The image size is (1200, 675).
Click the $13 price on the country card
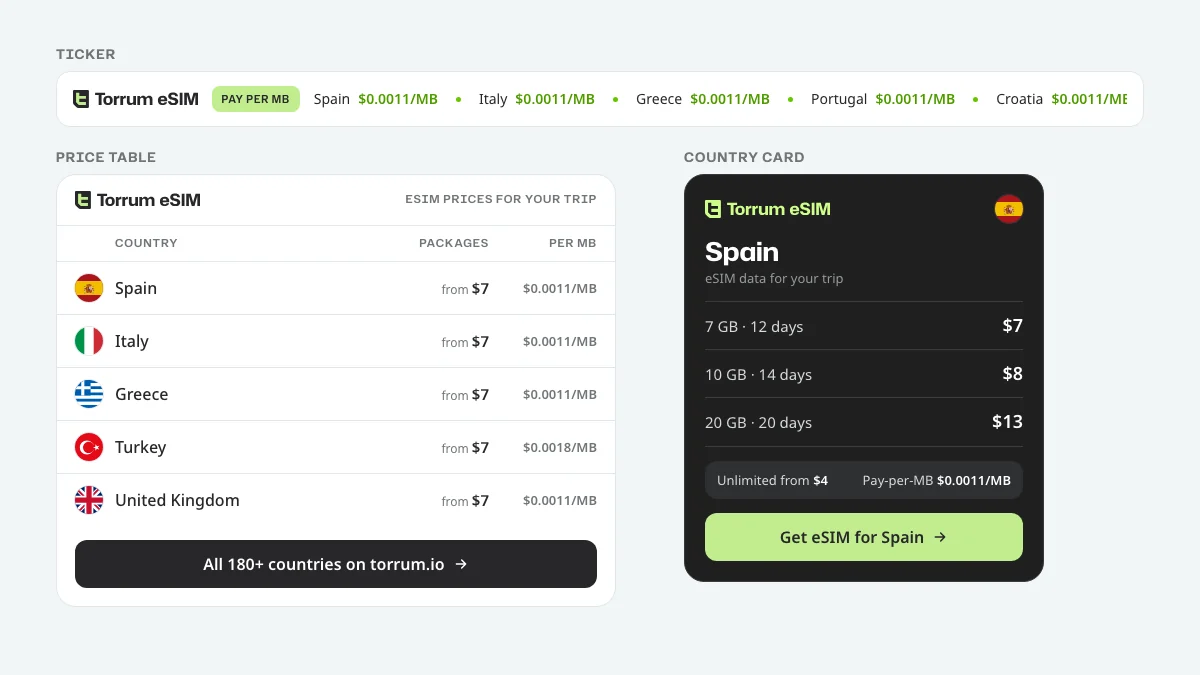click(x=1007, y=422)
